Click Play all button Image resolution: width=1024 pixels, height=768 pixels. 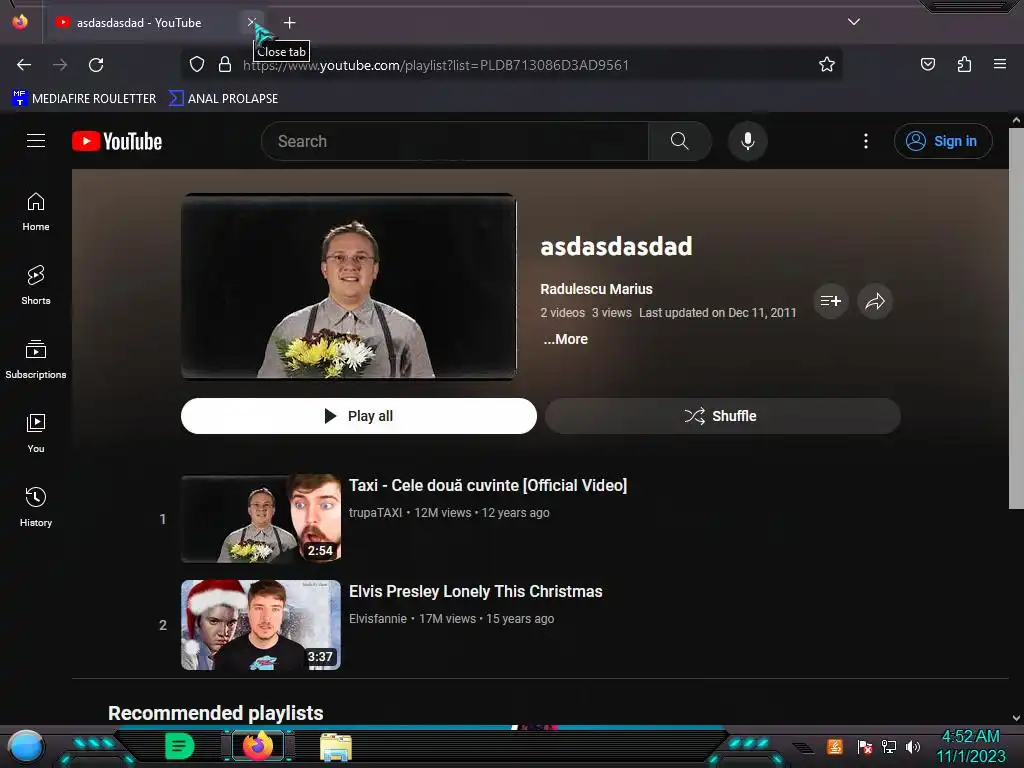click(x=359, y=416)
